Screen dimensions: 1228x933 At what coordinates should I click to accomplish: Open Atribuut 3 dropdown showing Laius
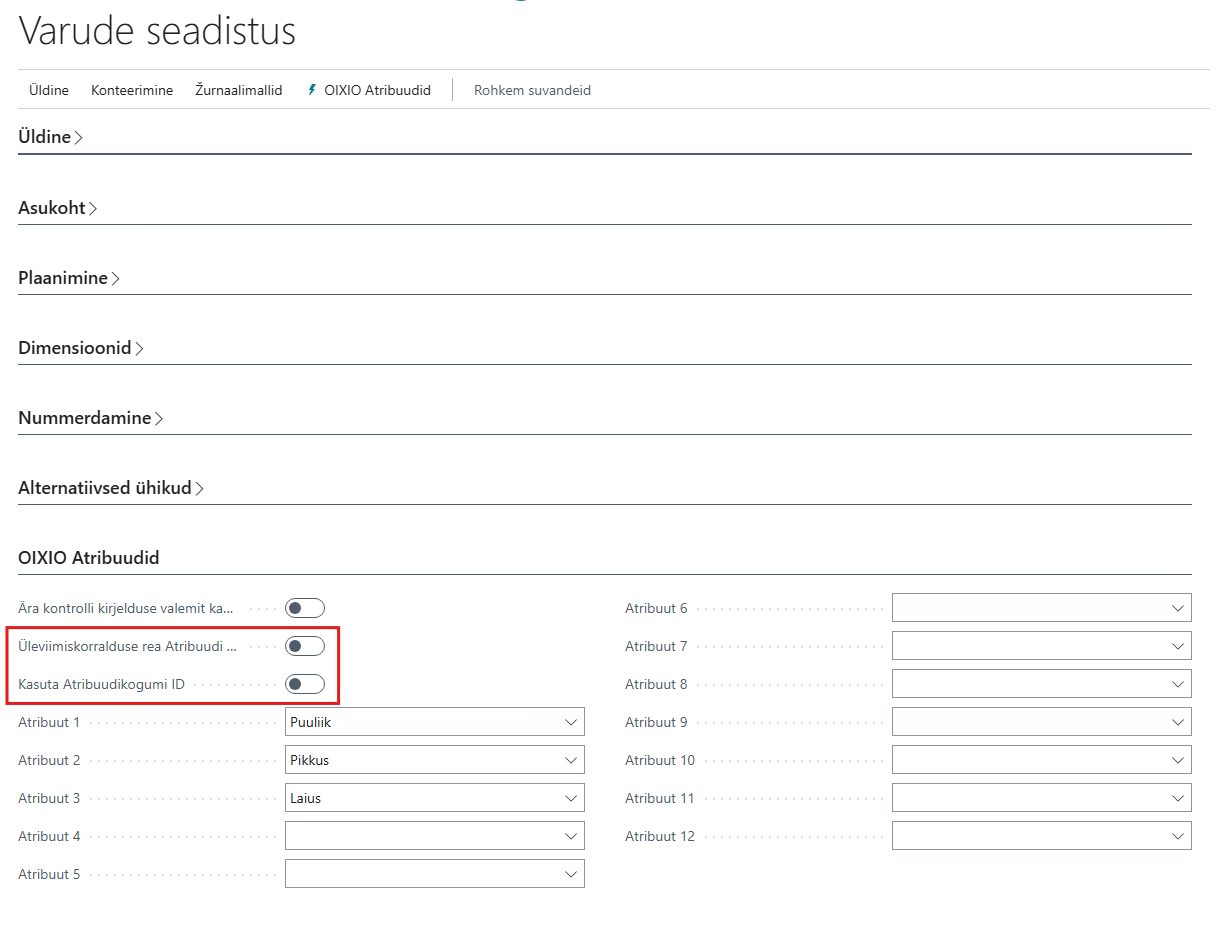434,798
